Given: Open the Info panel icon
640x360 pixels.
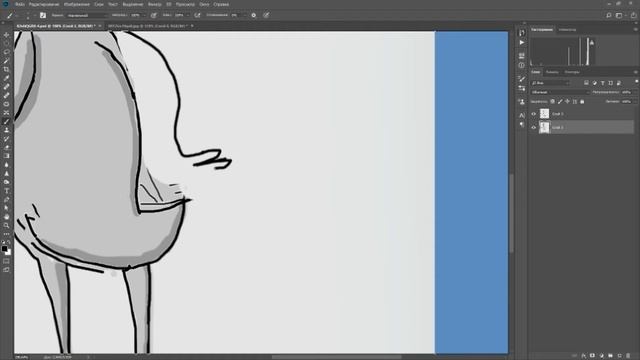Looking at the screenshot, I should click(x=522, y=65).
